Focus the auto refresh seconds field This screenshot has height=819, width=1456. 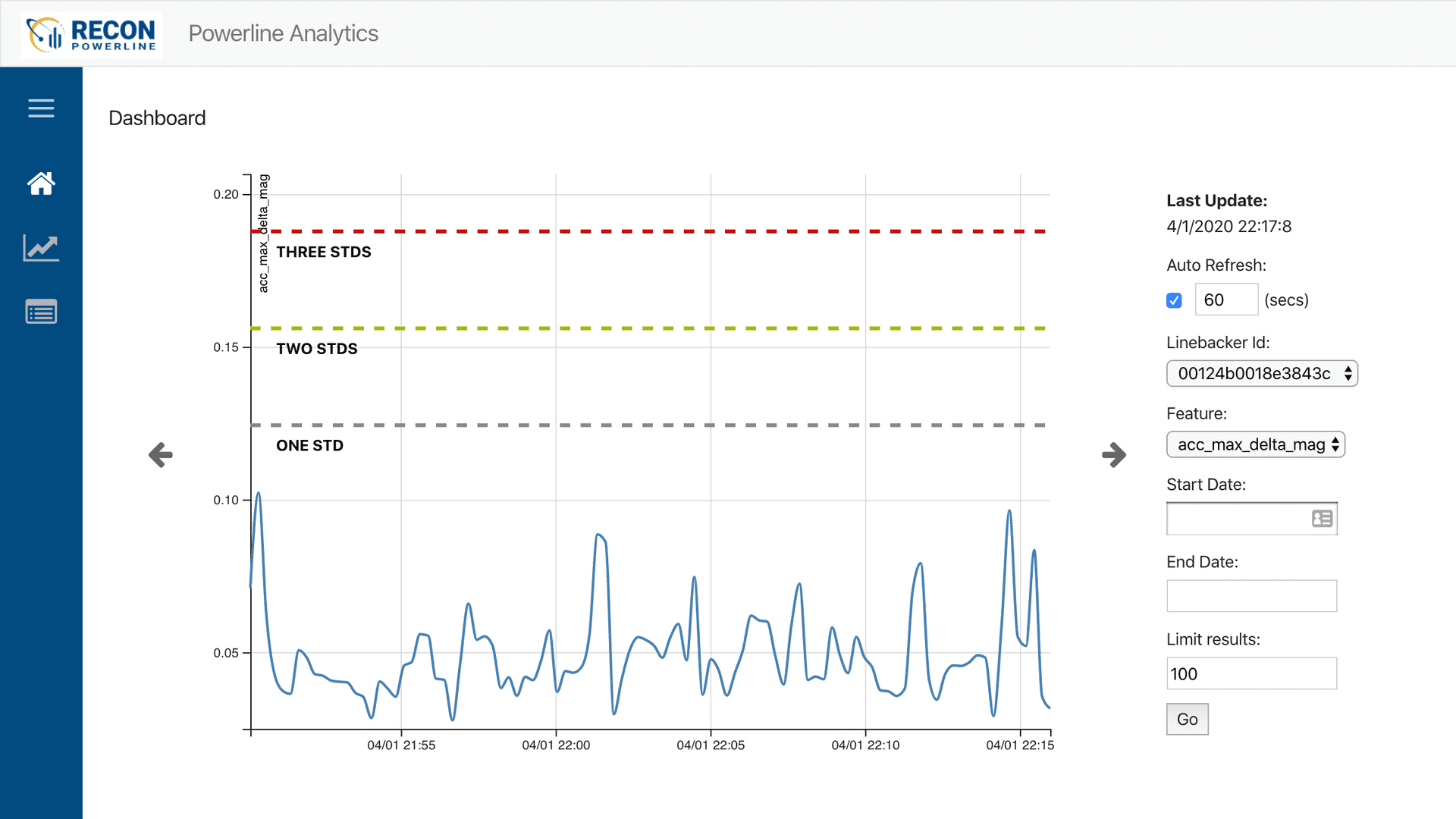(x=1226, y=300)
